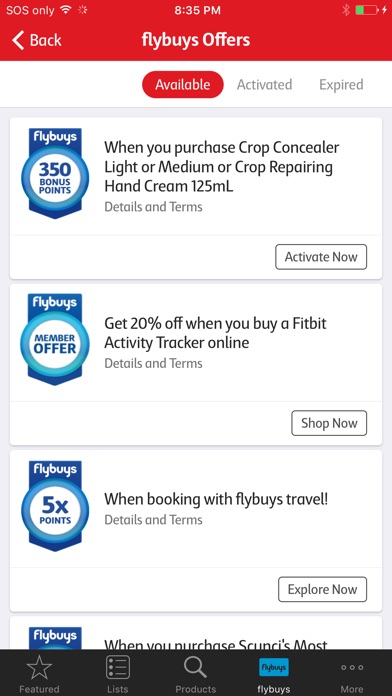Click Explore Now for flybuys travel
Image resolution: width=392 pixels, height=696 pixels.
322,589
